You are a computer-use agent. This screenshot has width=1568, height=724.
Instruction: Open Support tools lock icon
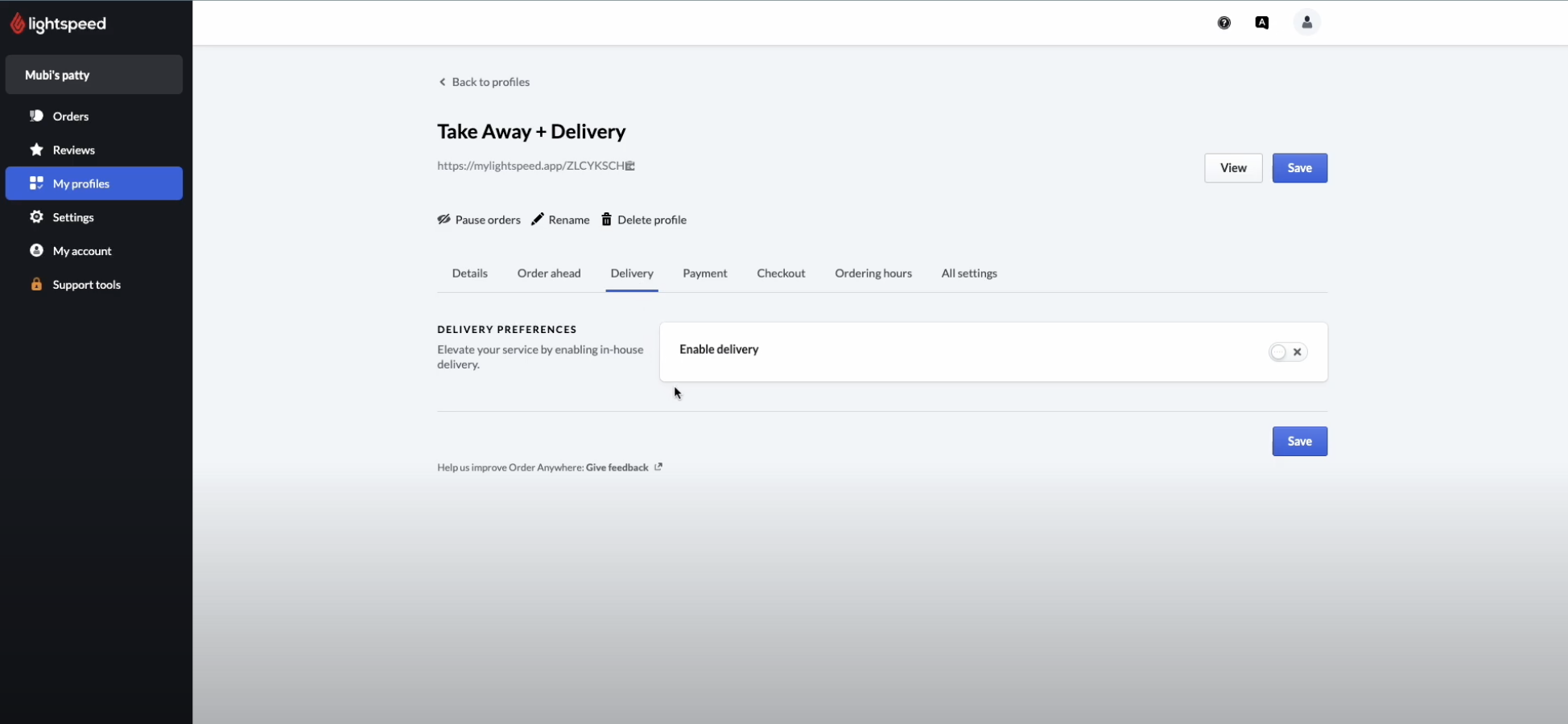coord(36,284)
